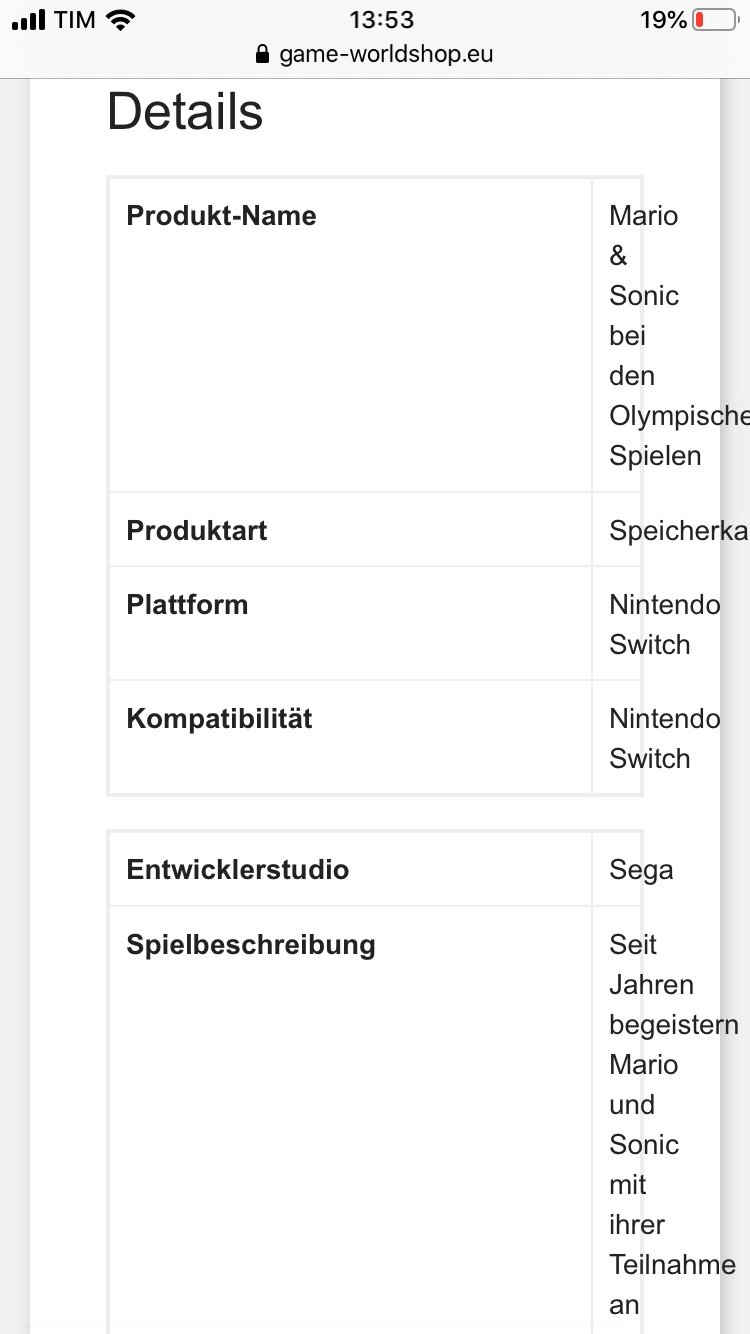Click the Sega developer value
The width and height of the screenshot is (750, 1334).
click(x=641, y=870)
